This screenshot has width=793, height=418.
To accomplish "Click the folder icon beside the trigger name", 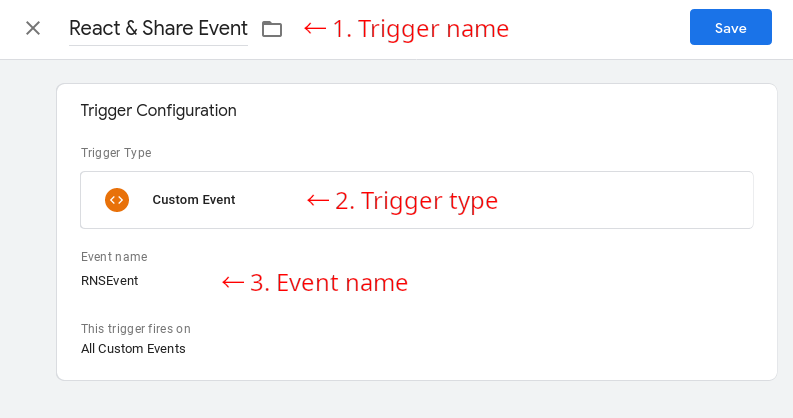I will click(x=272, y=29).
